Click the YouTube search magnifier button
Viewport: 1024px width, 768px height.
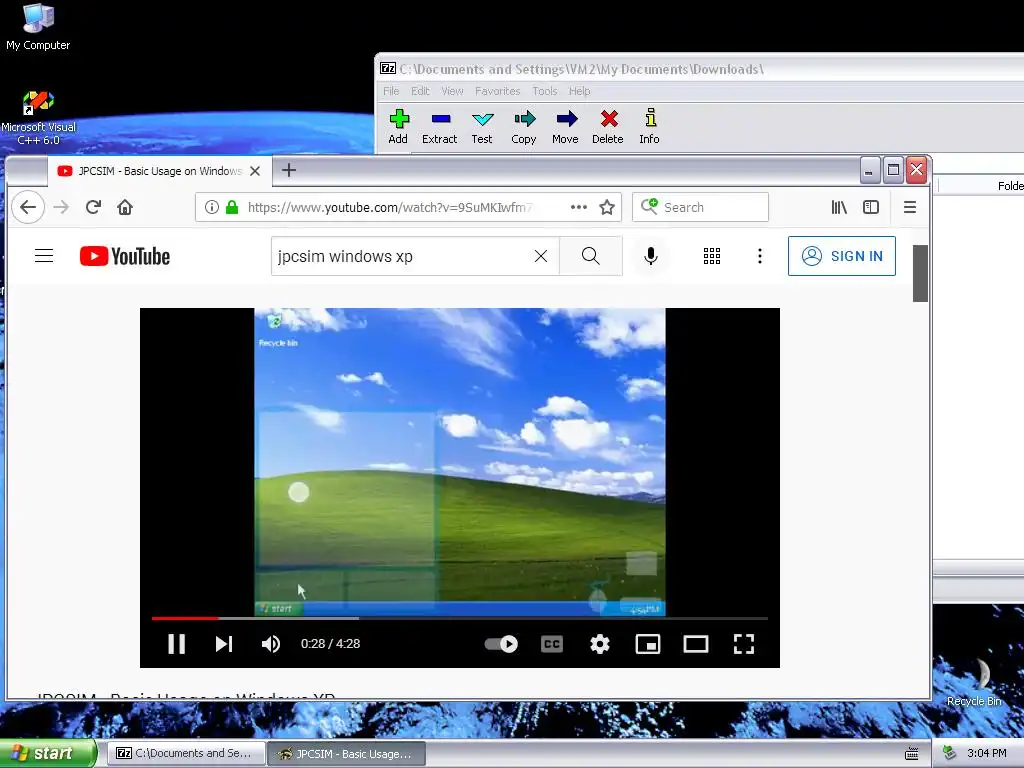[591, 256]
